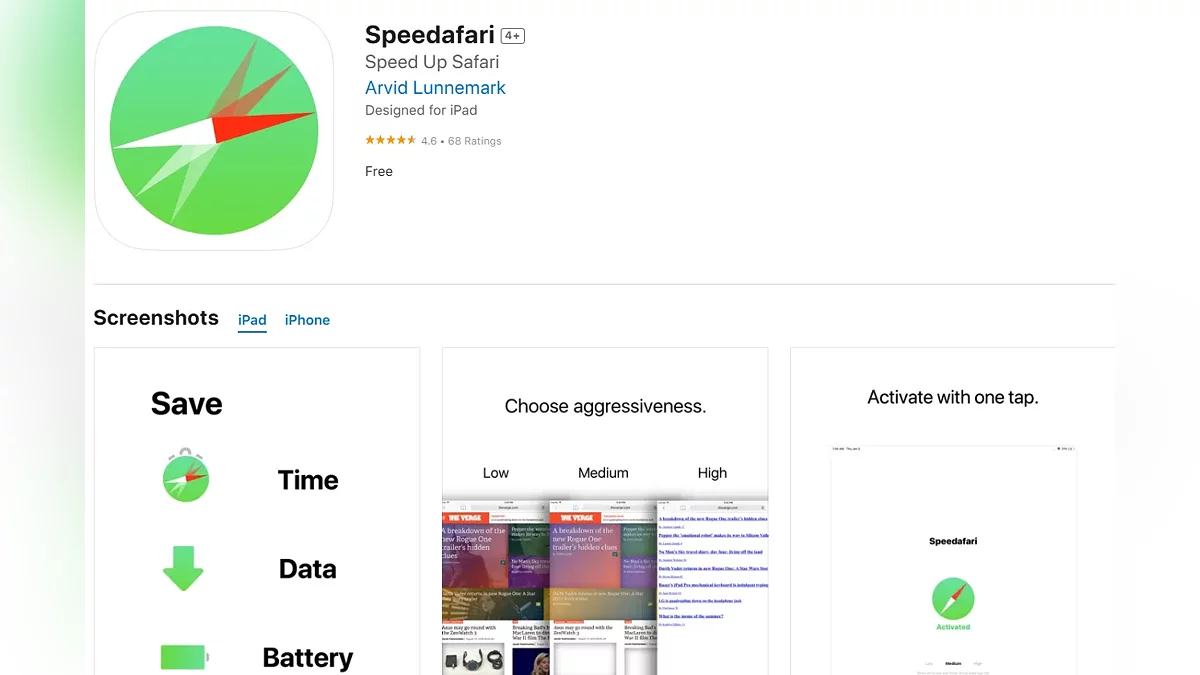Open developer Arvid Lunnemark's page
1200x675 pixels.
[x=435, y=88]
